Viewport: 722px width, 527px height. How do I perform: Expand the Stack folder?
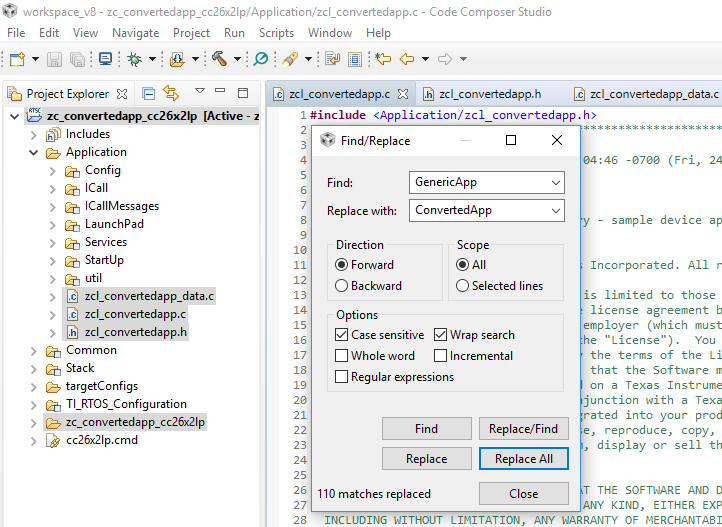pos(34,369)
